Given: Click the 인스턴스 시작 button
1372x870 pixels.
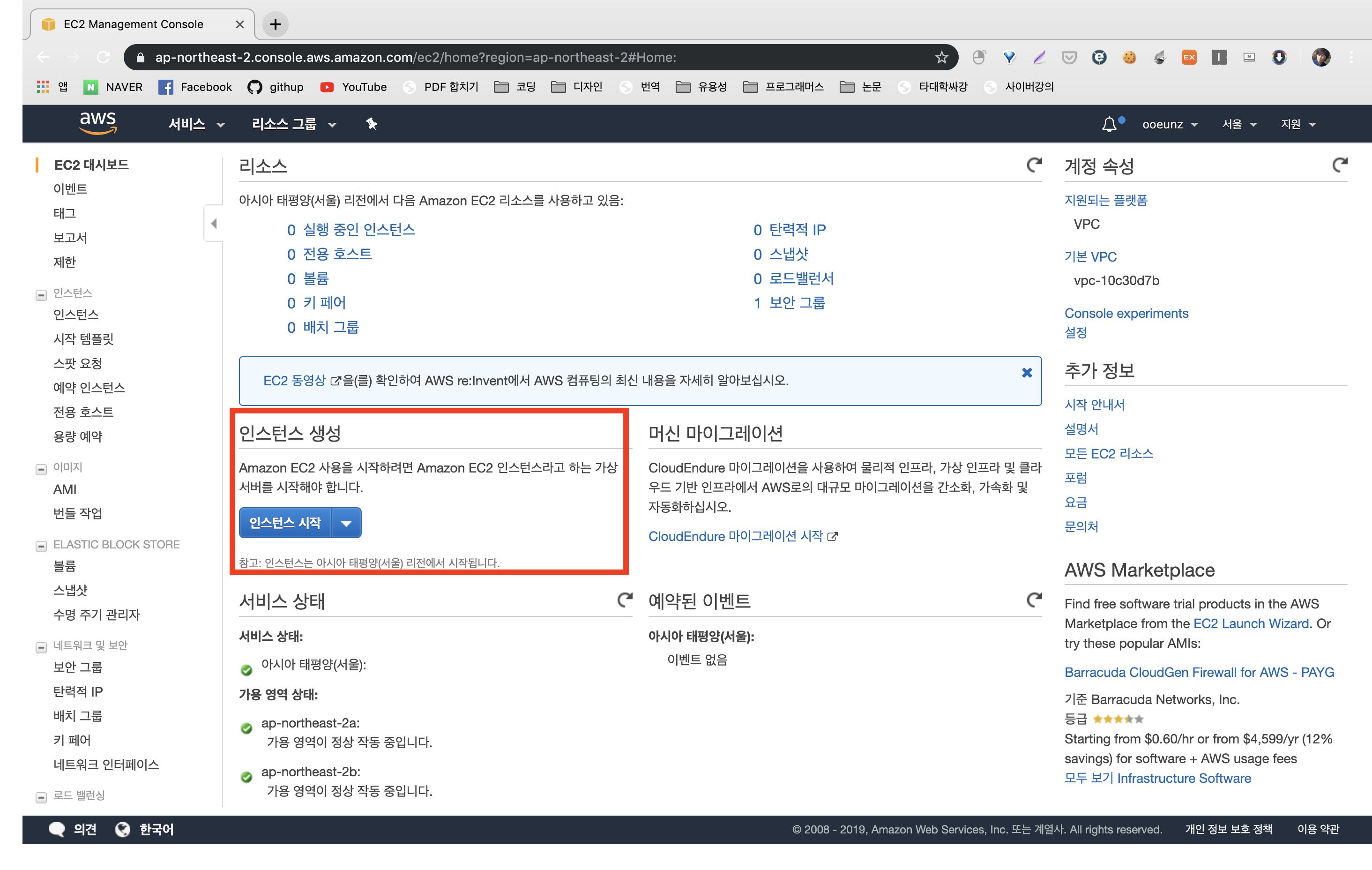Looking at the screenshot, I should point(285,523).
